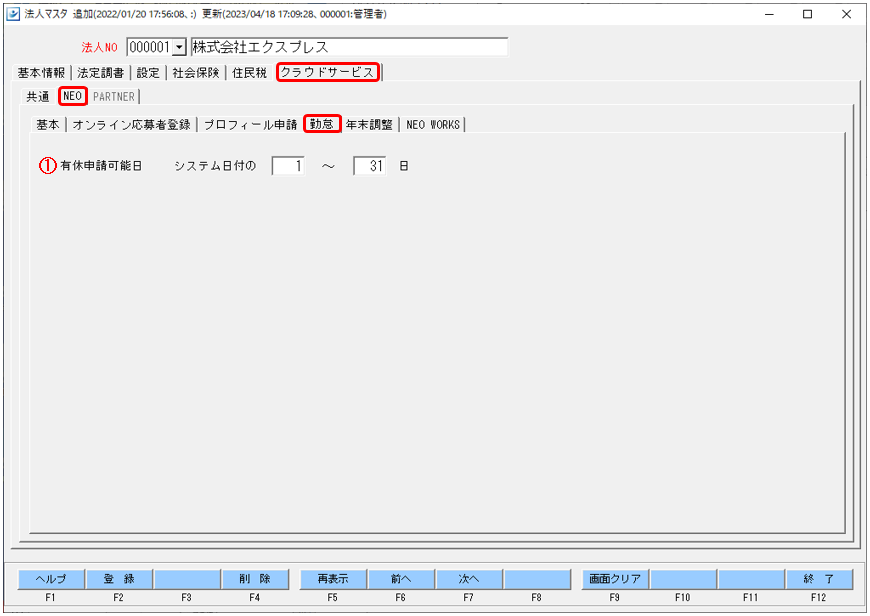This screenshot has width=870, height=616.
Task: Go to next record with 次へ
Action: [x=469, y=579]
